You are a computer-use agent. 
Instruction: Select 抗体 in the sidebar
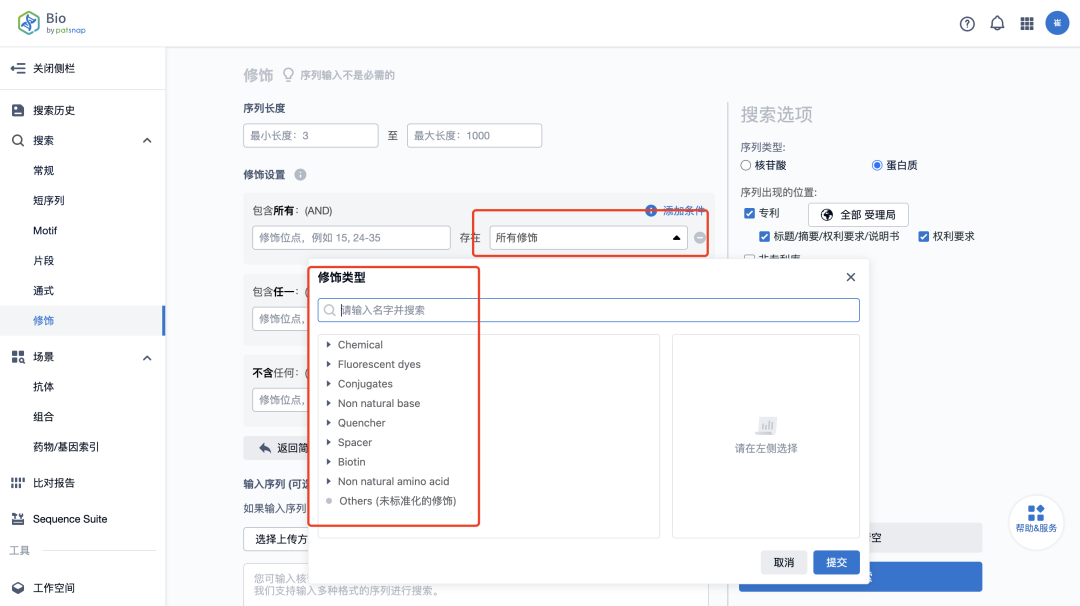tap(44, 387)
